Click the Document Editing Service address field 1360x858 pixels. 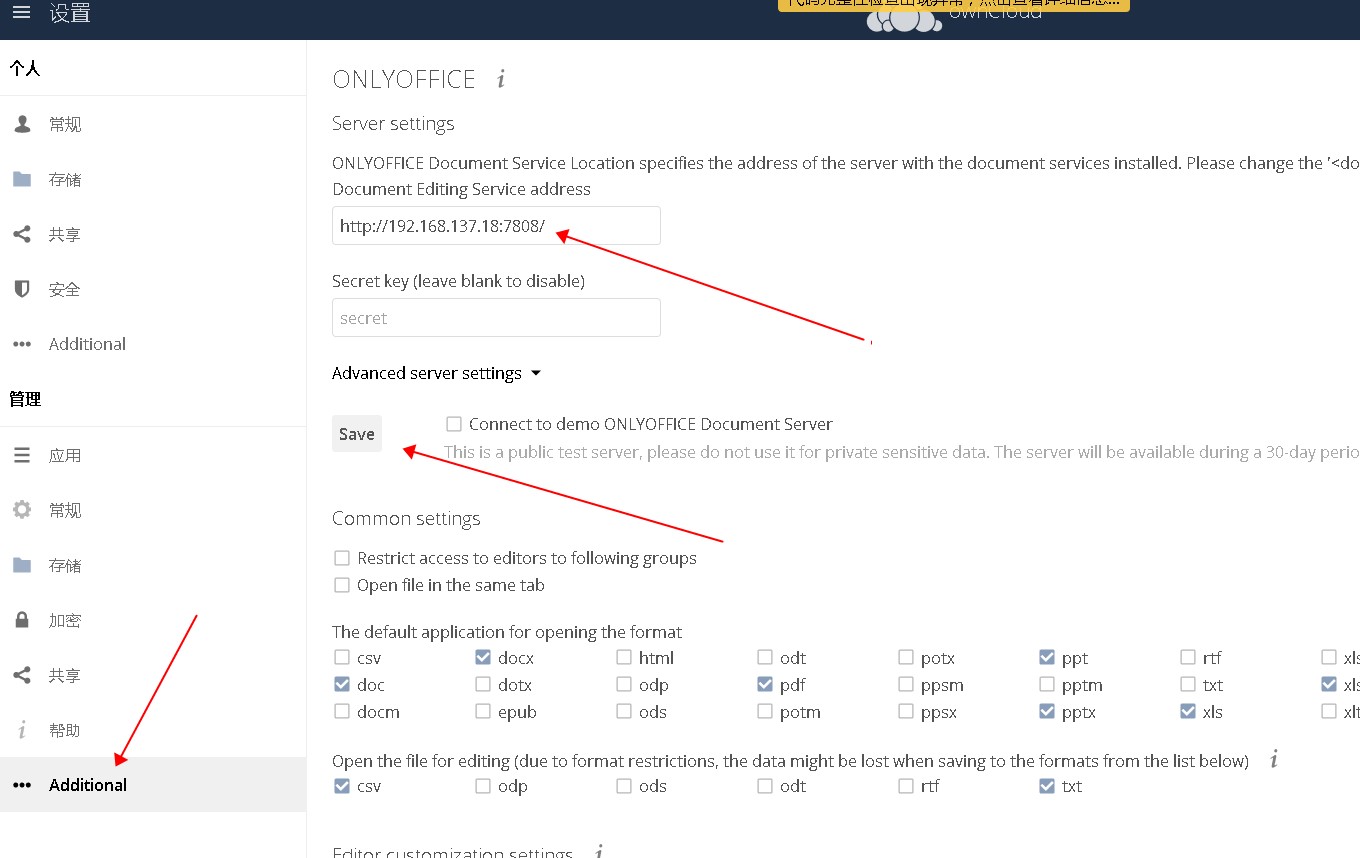[496, 226]
